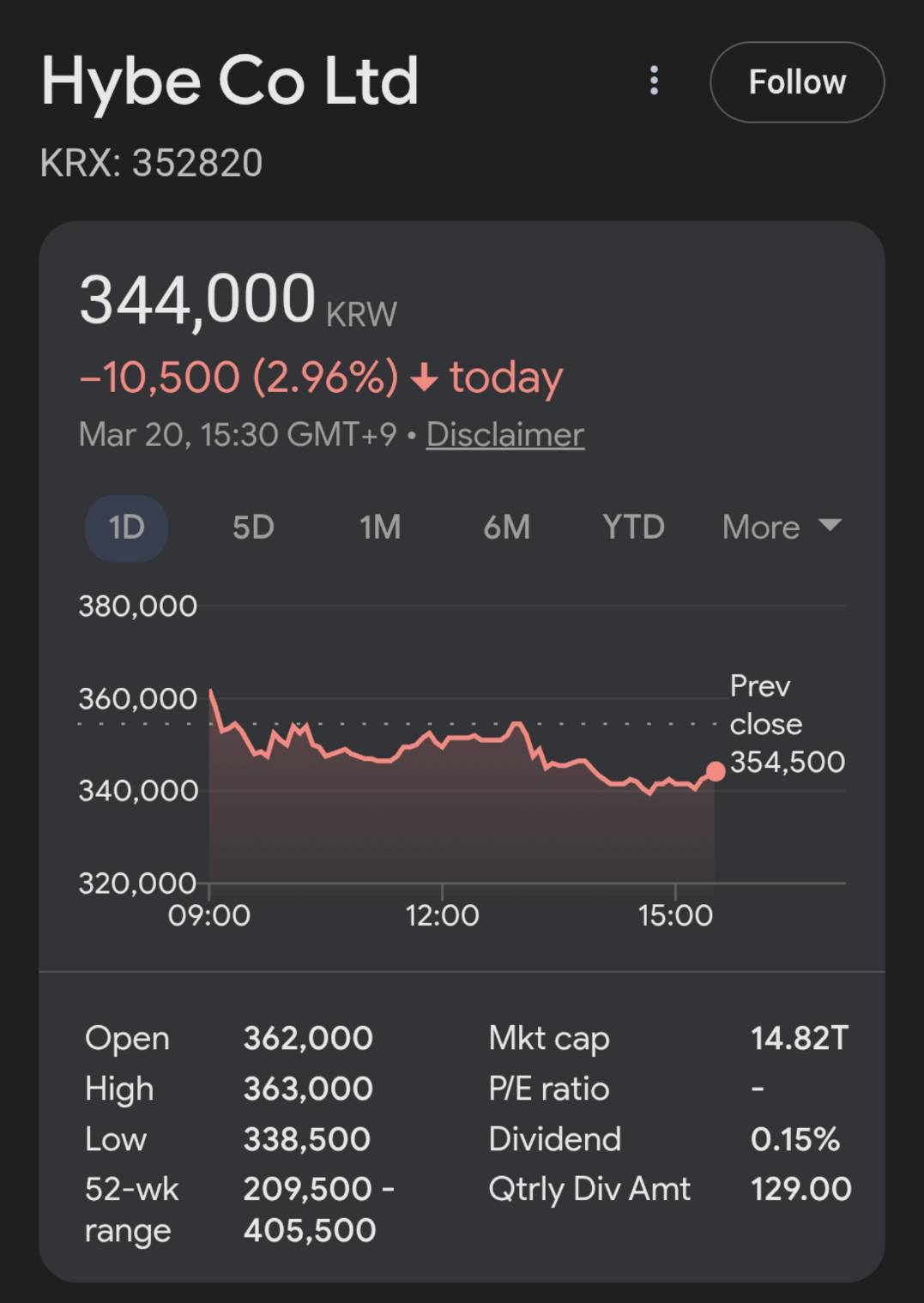Viewport: 924px width, 1303px height.
Task: Click the Mkt cap value 14.82T
Action: [799, 1038]
